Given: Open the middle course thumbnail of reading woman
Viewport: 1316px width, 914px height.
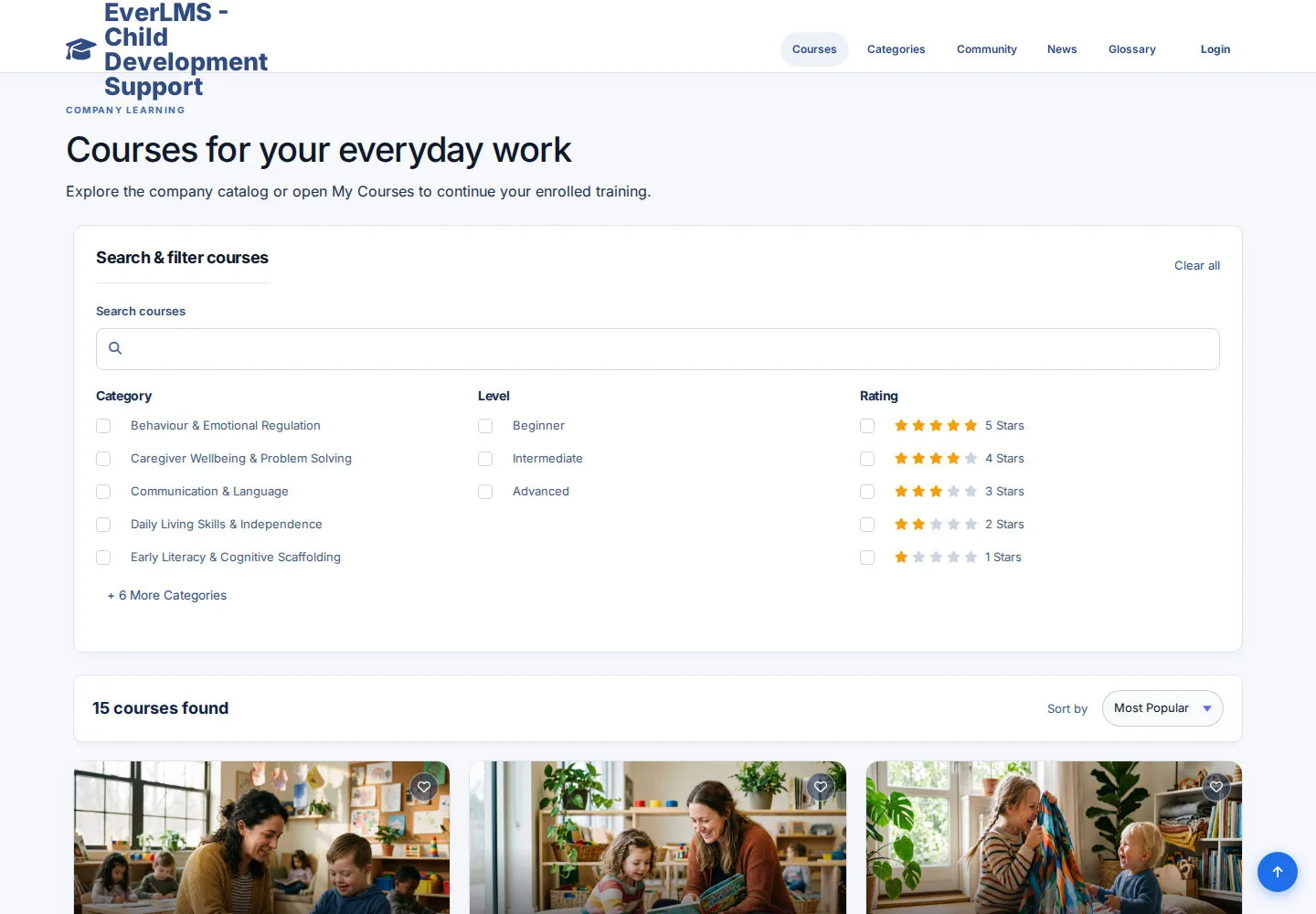Looking at the screenshot, I should pos(658,837).
